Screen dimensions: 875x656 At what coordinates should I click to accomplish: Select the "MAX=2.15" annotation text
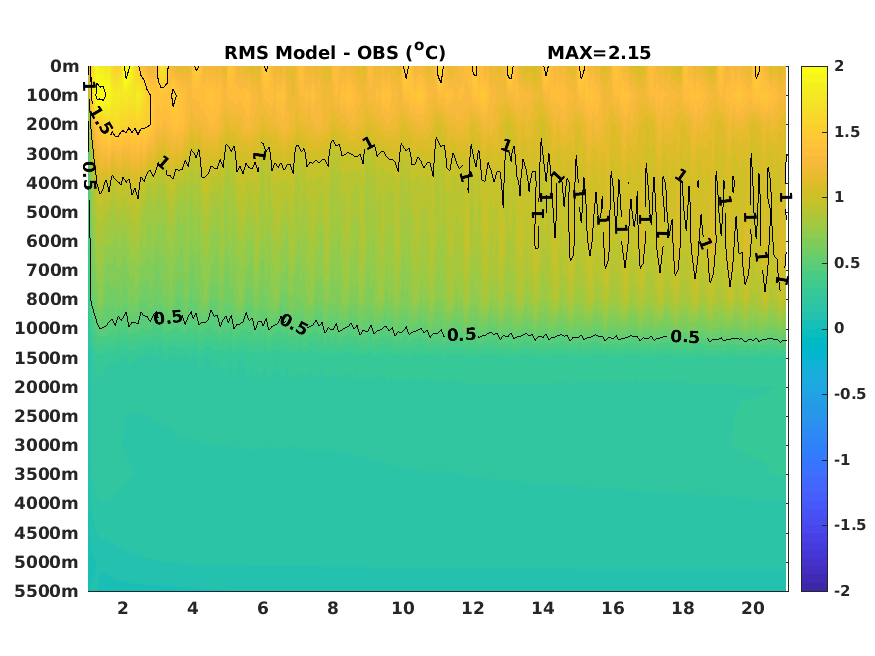tap(599, 53)
